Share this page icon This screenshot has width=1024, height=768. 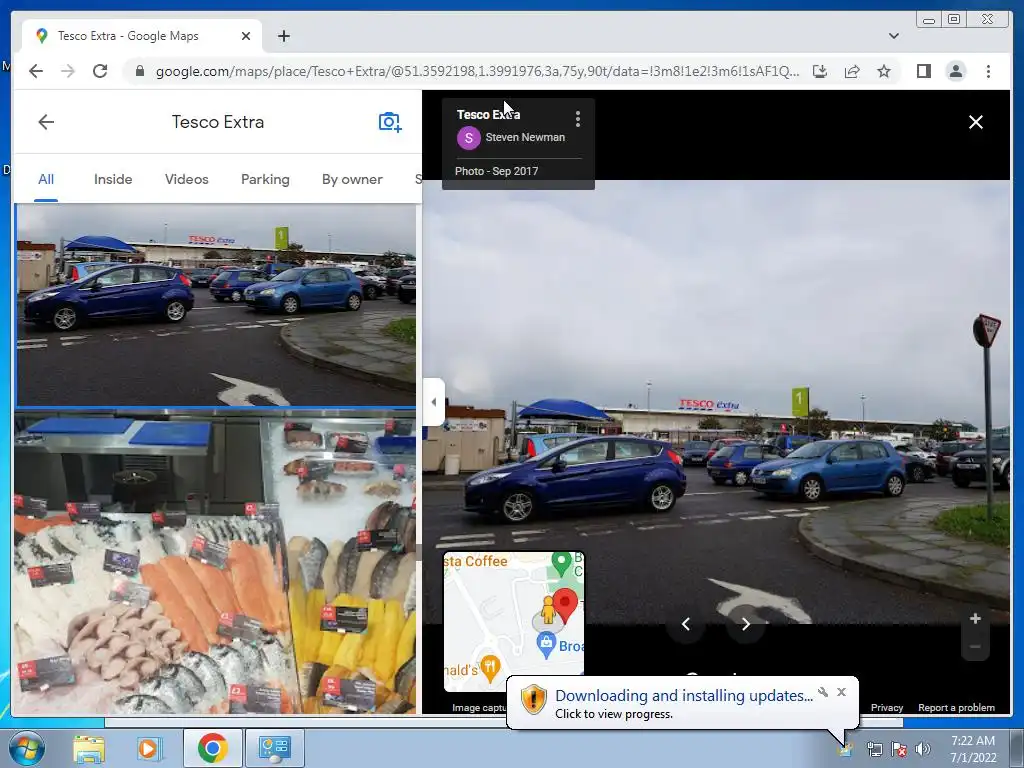point(852,71)
